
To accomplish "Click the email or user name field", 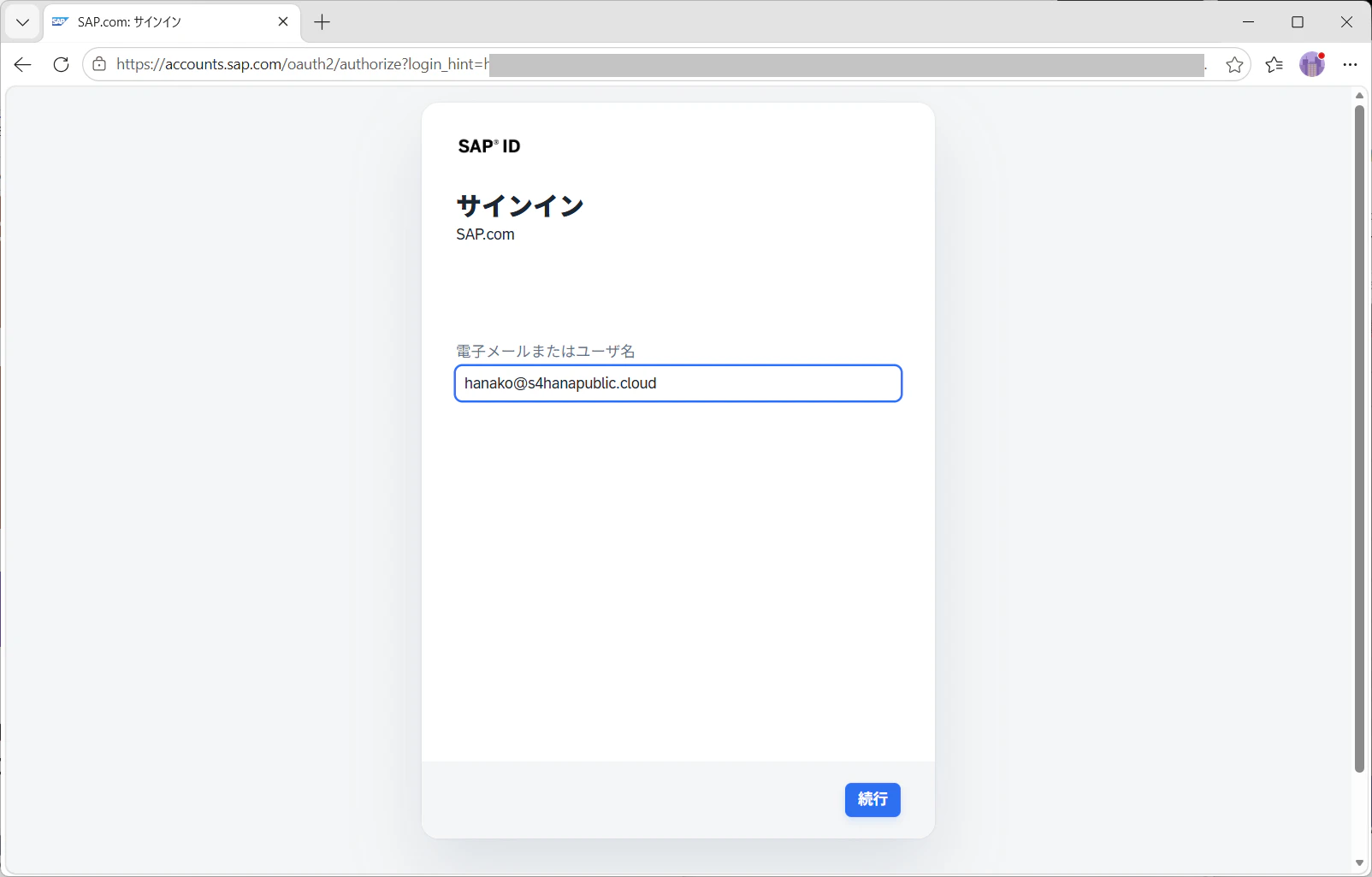I will 678,383.
